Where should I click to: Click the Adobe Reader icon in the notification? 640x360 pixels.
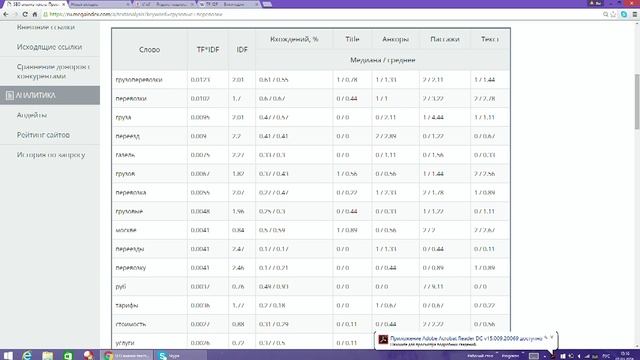383,340
